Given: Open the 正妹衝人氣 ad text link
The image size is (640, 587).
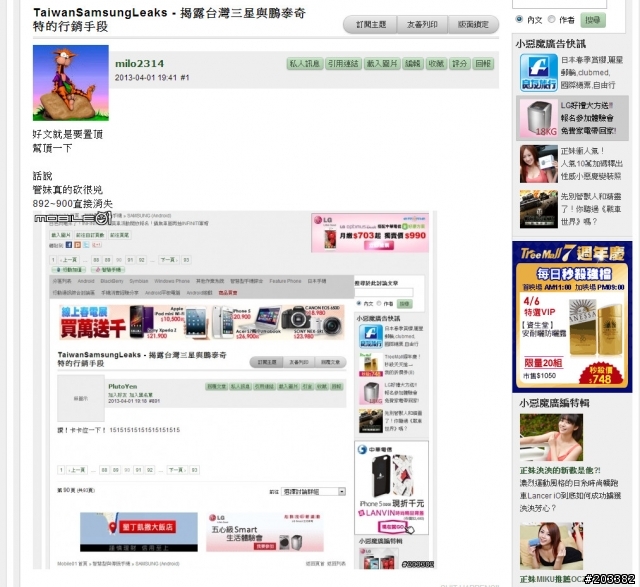Looking at the screenshot, I should [x=591, y=164].
